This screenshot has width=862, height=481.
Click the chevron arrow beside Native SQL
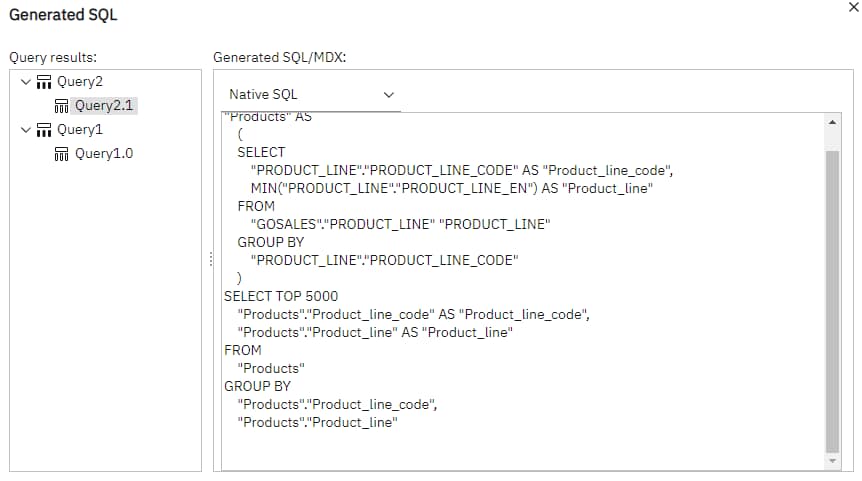pyautogui.click(x=389, y=95)
